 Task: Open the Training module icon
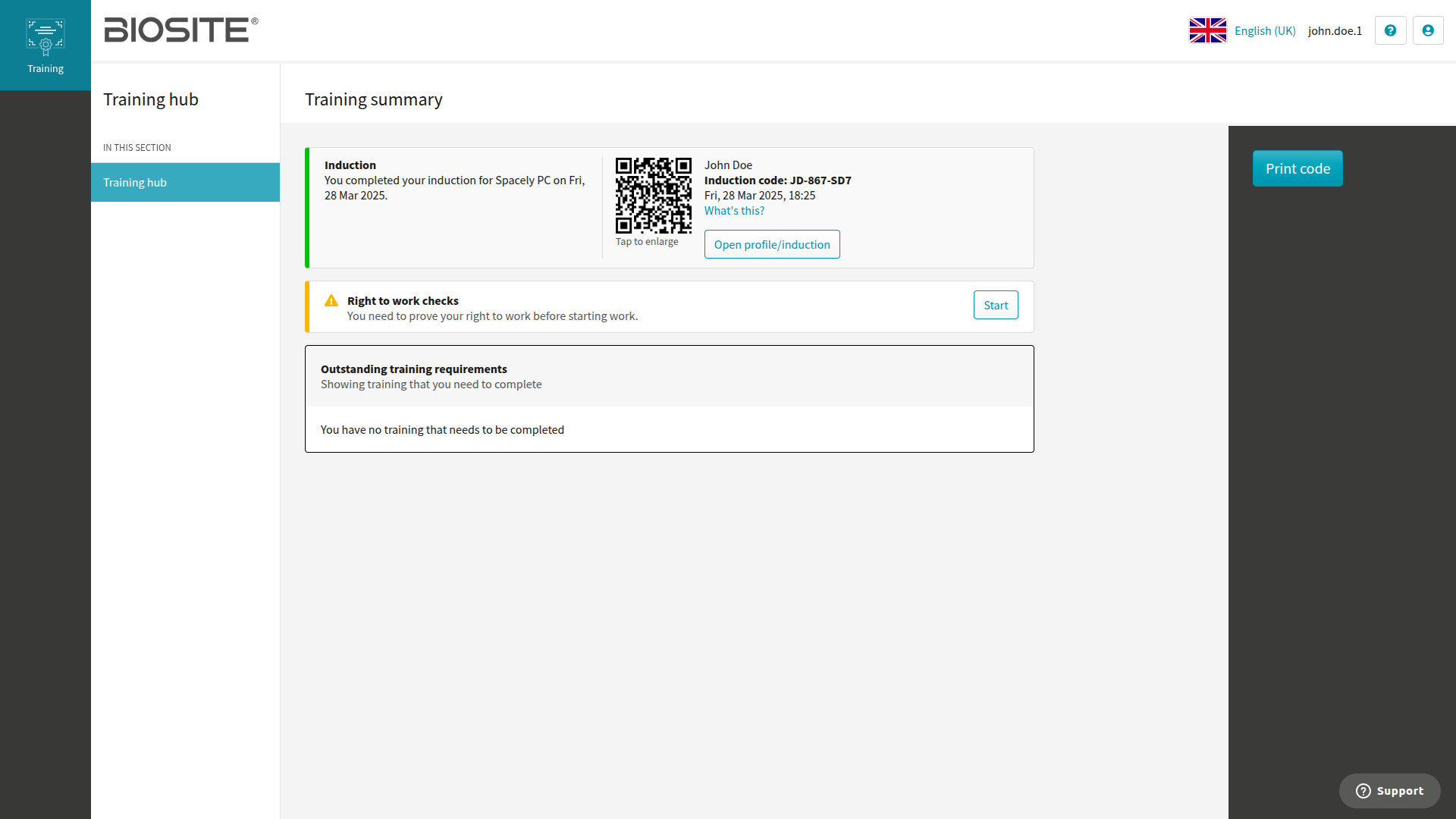point(45,45)
